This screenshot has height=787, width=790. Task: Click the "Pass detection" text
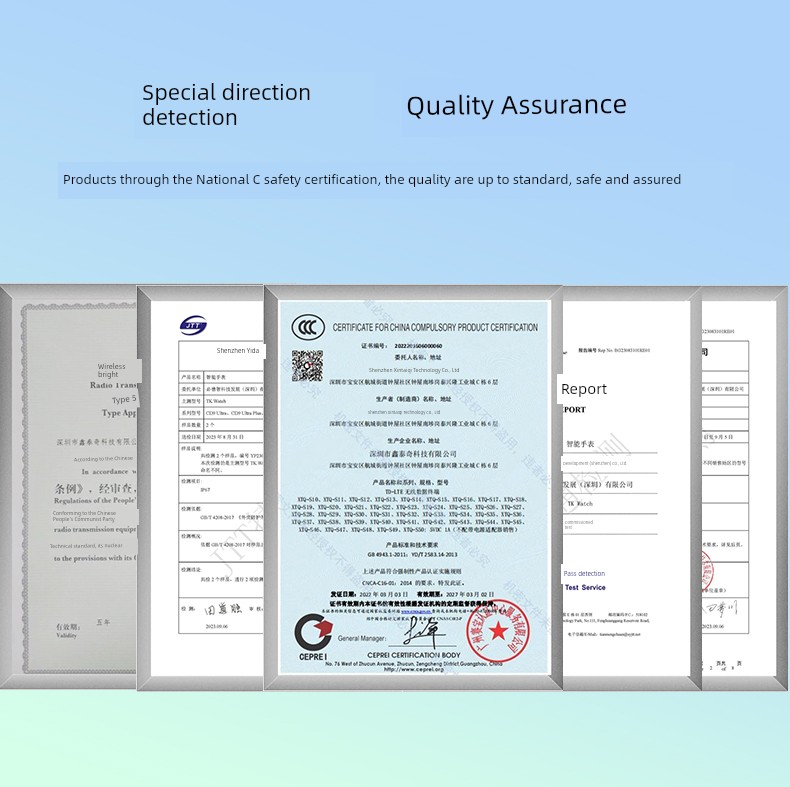coord(584,573)
